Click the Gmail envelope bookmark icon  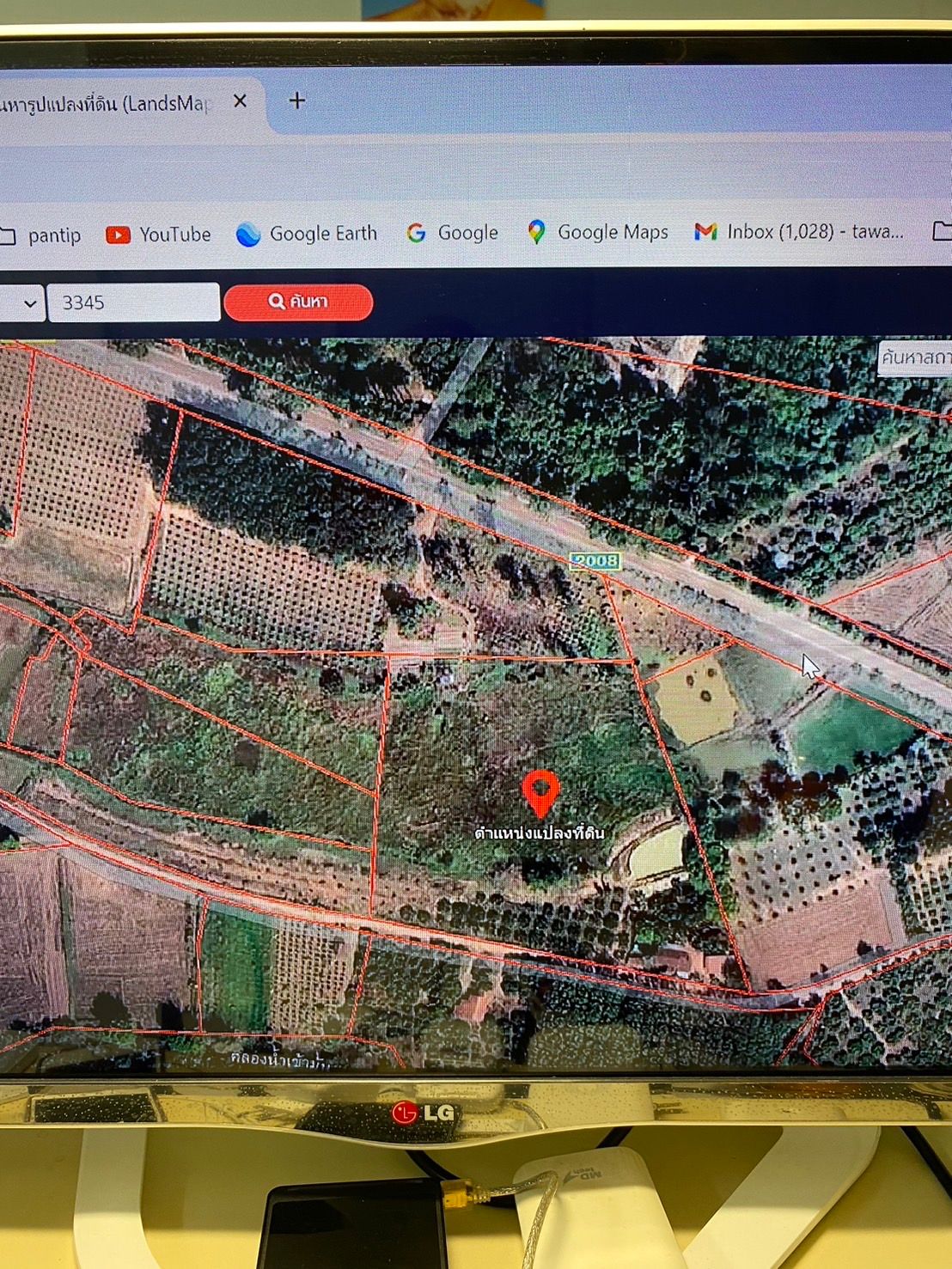705,232
